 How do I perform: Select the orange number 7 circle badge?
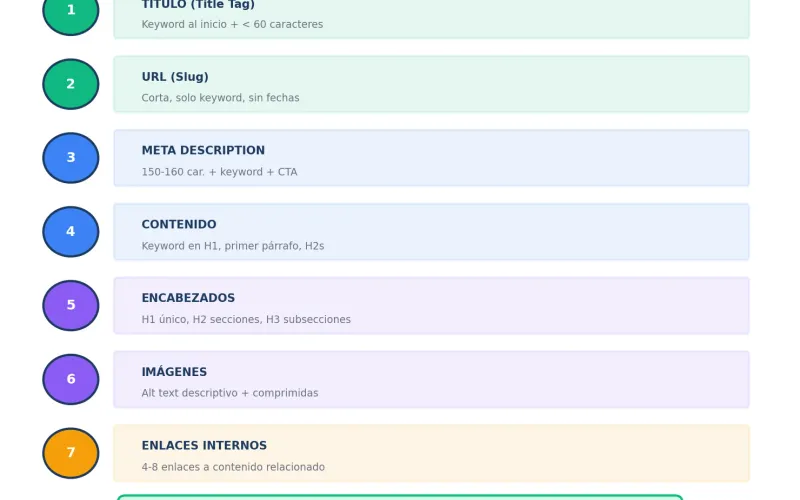tap(71, 453)
